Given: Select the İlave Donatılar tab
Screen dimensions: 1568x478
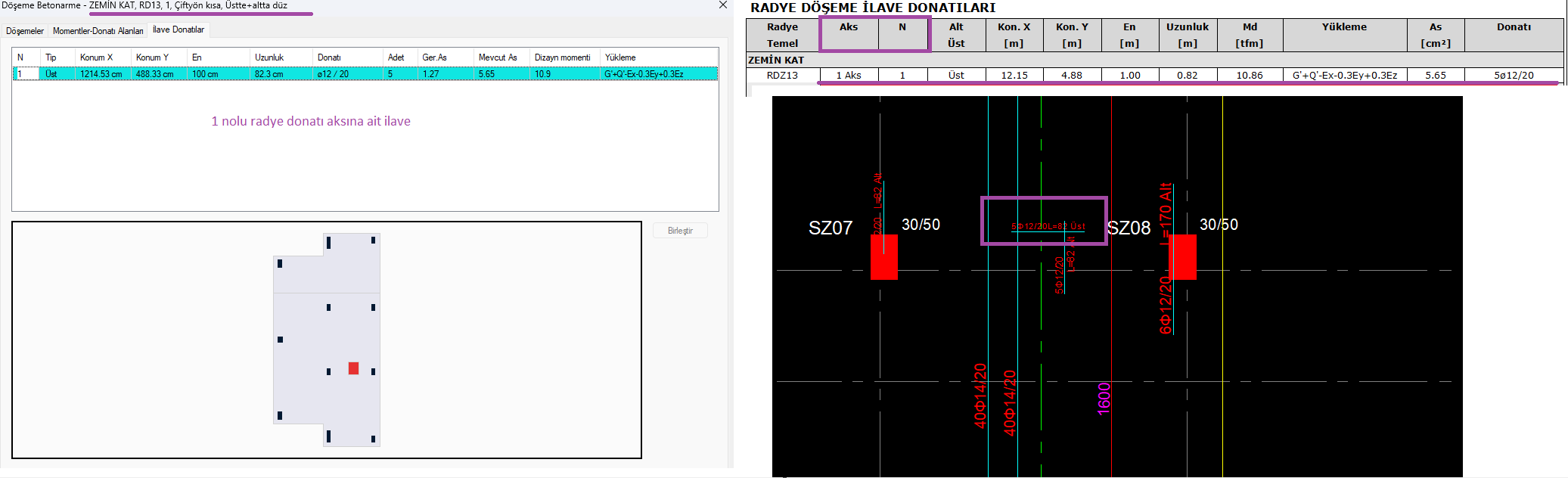Looking at the screenshot, I should tap(179, 29).
